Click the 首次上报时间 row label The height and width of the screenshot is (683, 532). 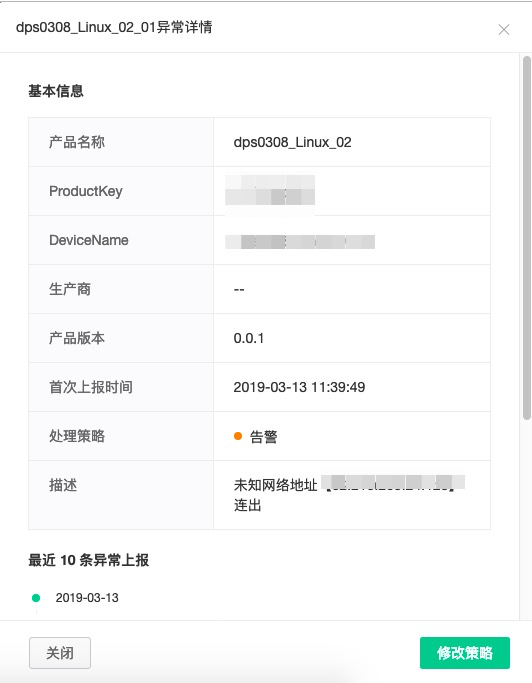coord(91,387)
